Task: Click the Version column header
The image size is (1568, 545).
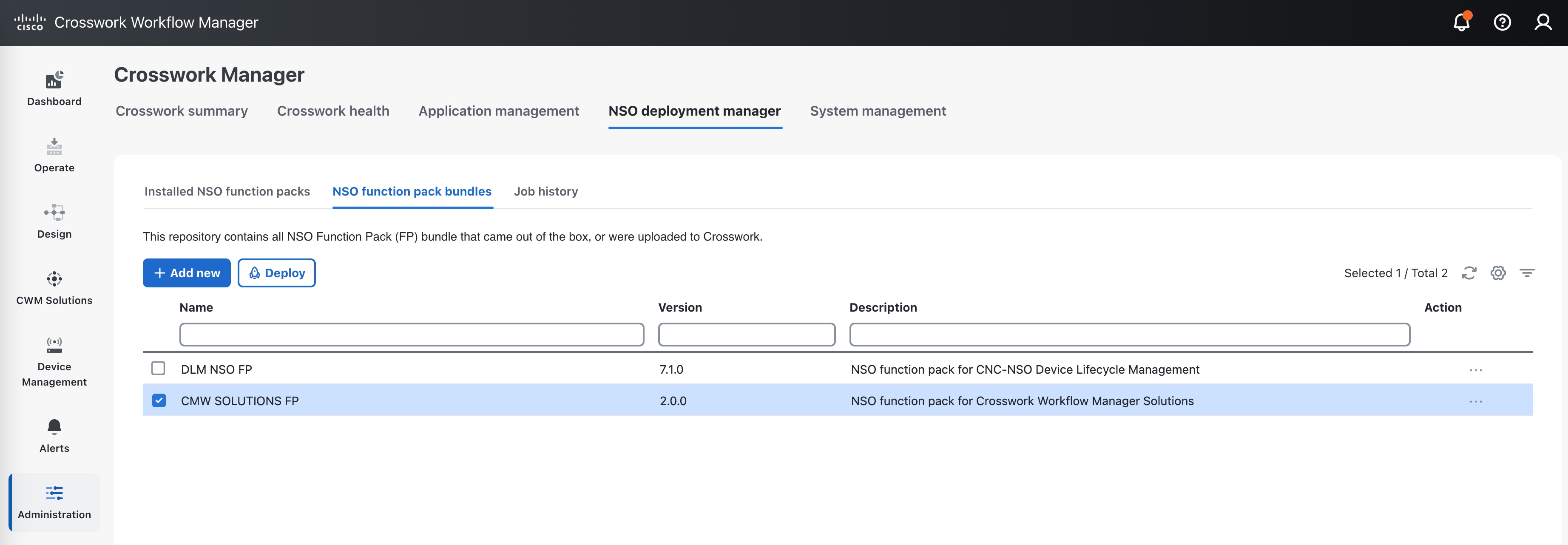Action: [680, 307]
